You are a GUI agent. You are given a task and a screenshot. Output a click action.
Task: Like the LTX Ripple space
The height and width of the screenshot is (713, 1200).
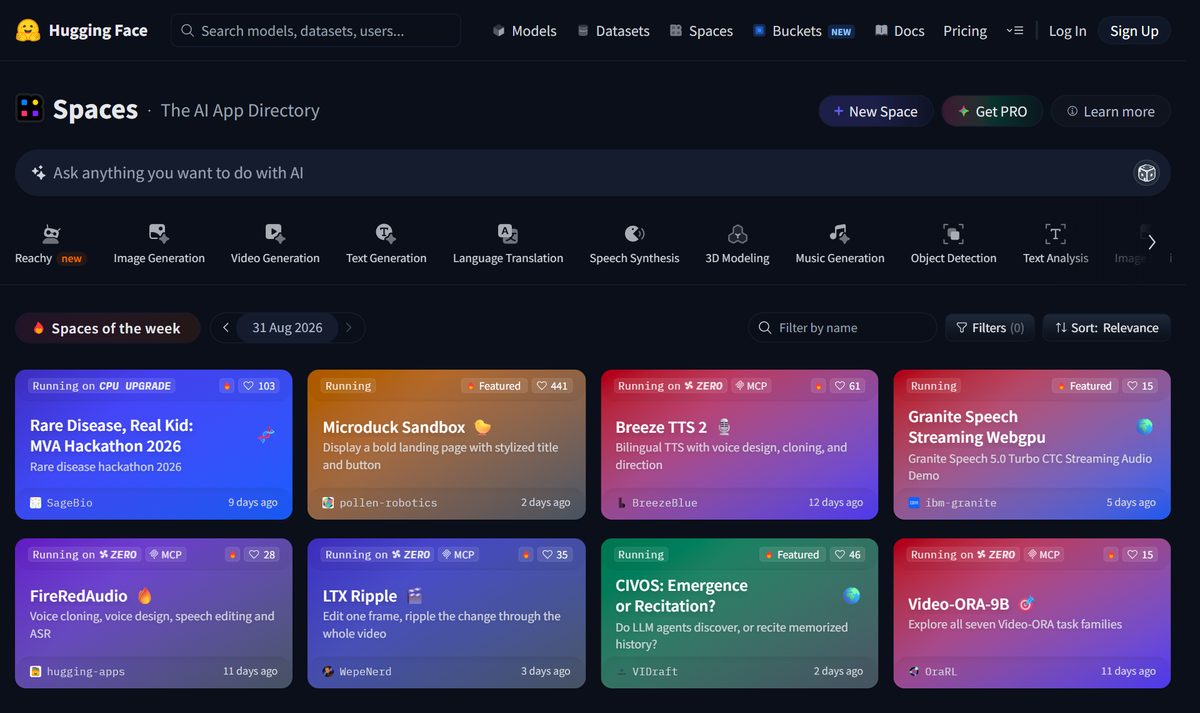coord(554,555)
